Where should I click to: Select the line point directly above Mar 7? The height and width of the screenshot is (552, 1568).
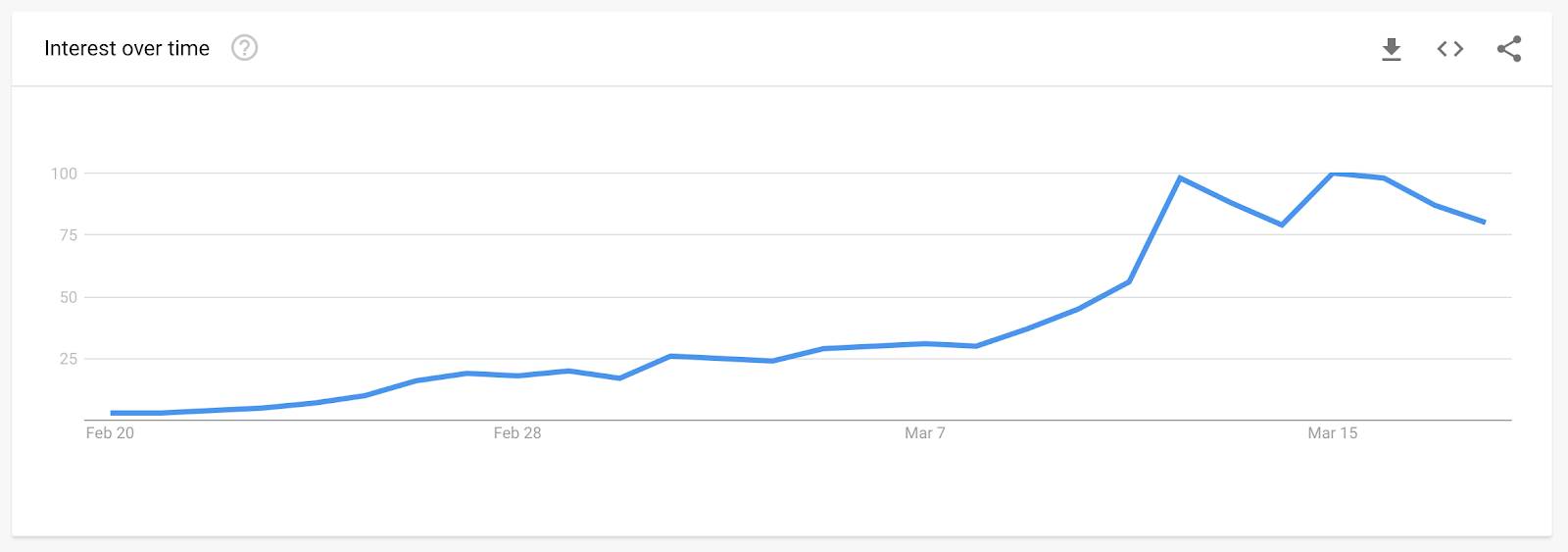point(925,343)
